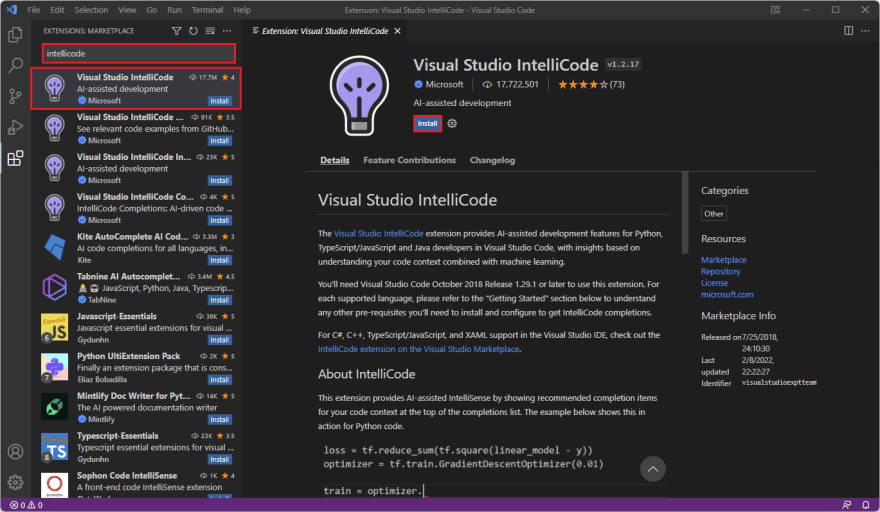Filter extensions with the funnel icon
Viewport: 880px width, 512px height.
click(x=176, y=31)
